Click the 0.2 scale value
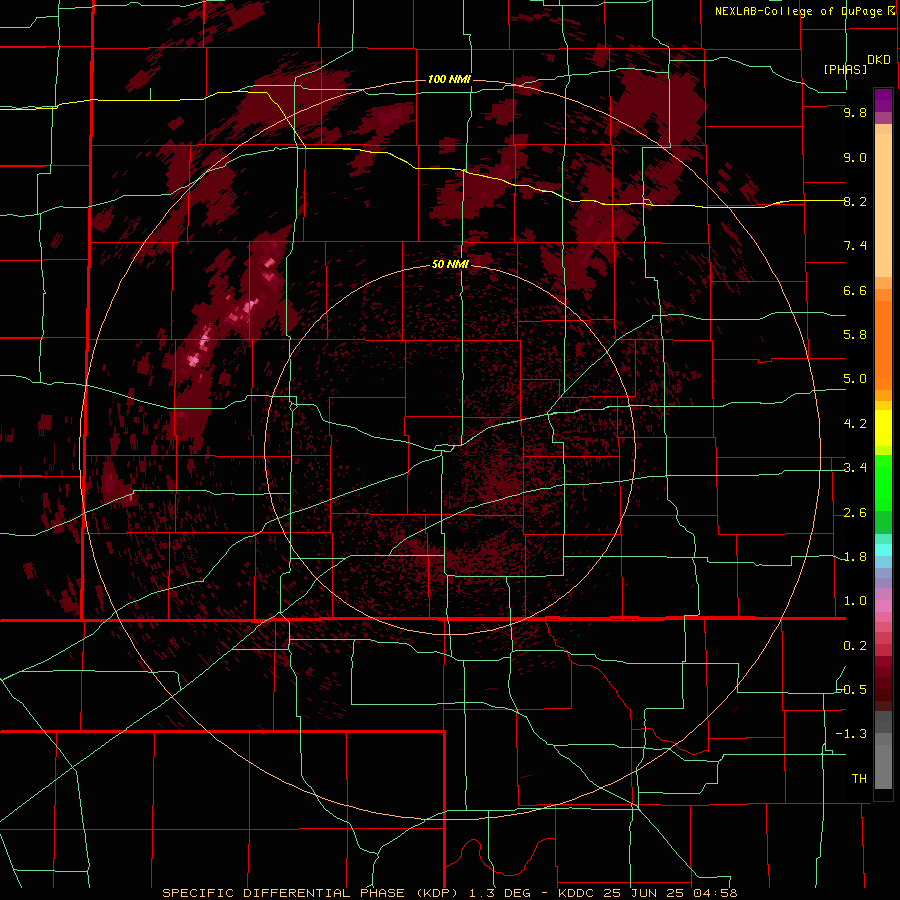Image resolution: width=900 pixels, height=900 pixels. pos(855,646)
